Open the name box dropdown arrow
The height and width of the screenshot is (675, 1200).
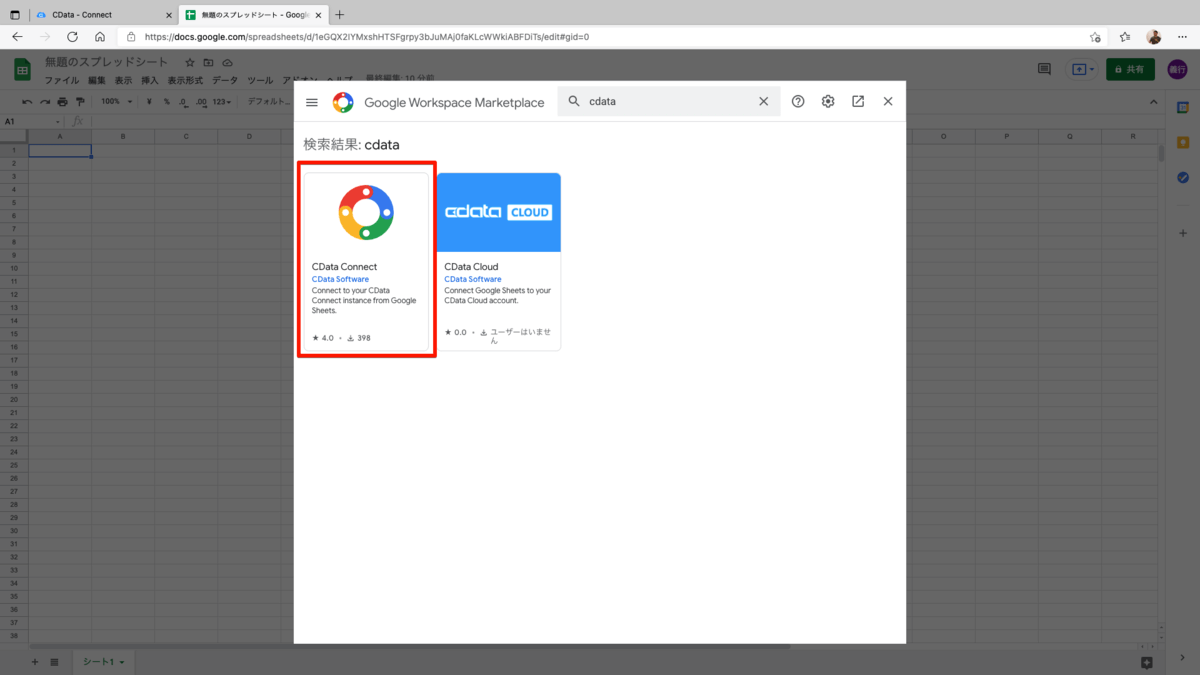(x=59, y=121)
